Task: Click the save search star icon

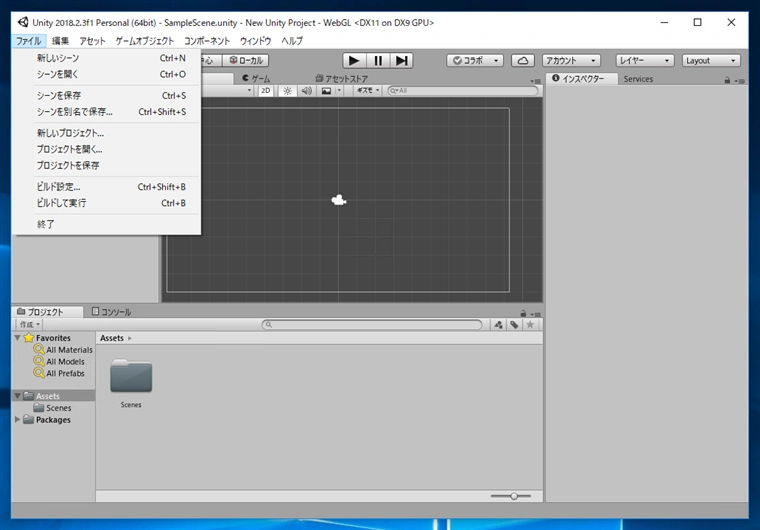Action: tap(530, 324)
